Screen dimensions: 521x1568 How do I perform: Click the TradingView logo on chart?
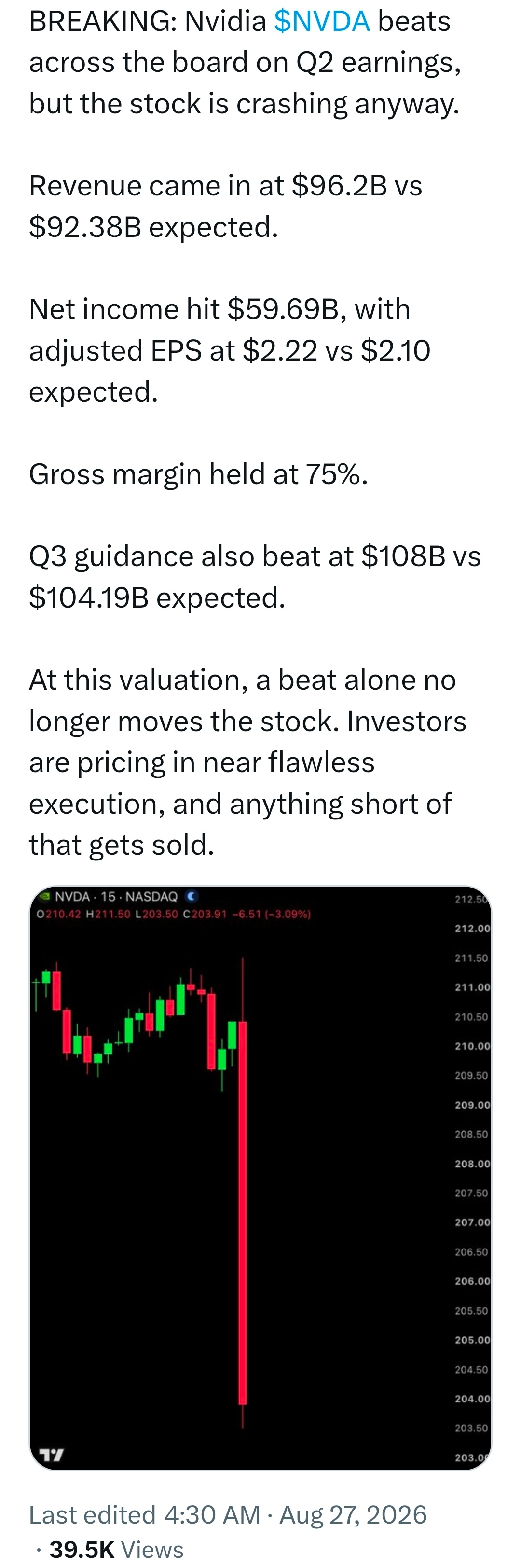tap(51, 1455)
